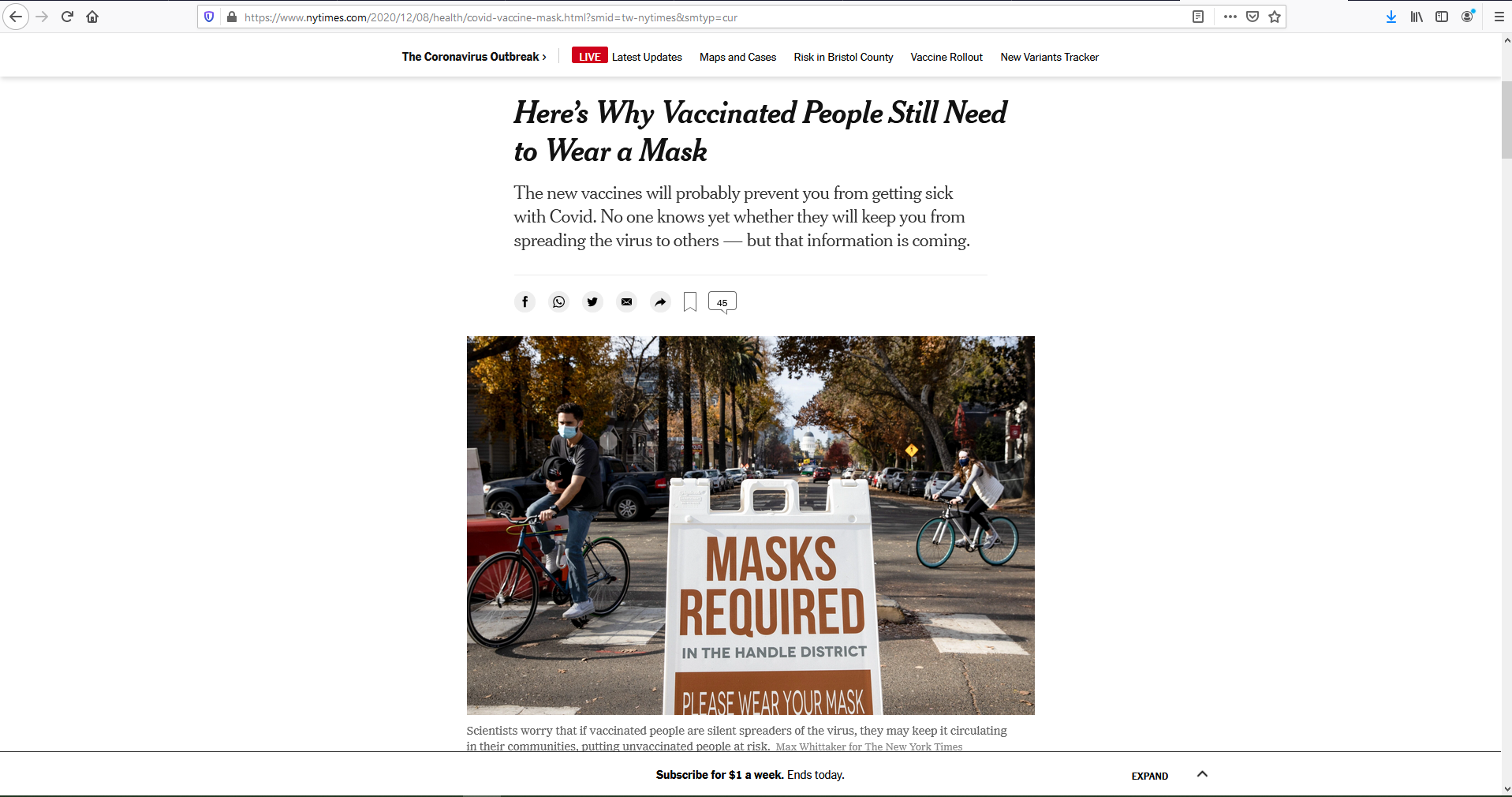Open LIVE Latest Updates link
The width and height of the screenshot is (1512, 797).
pos(627,57)
